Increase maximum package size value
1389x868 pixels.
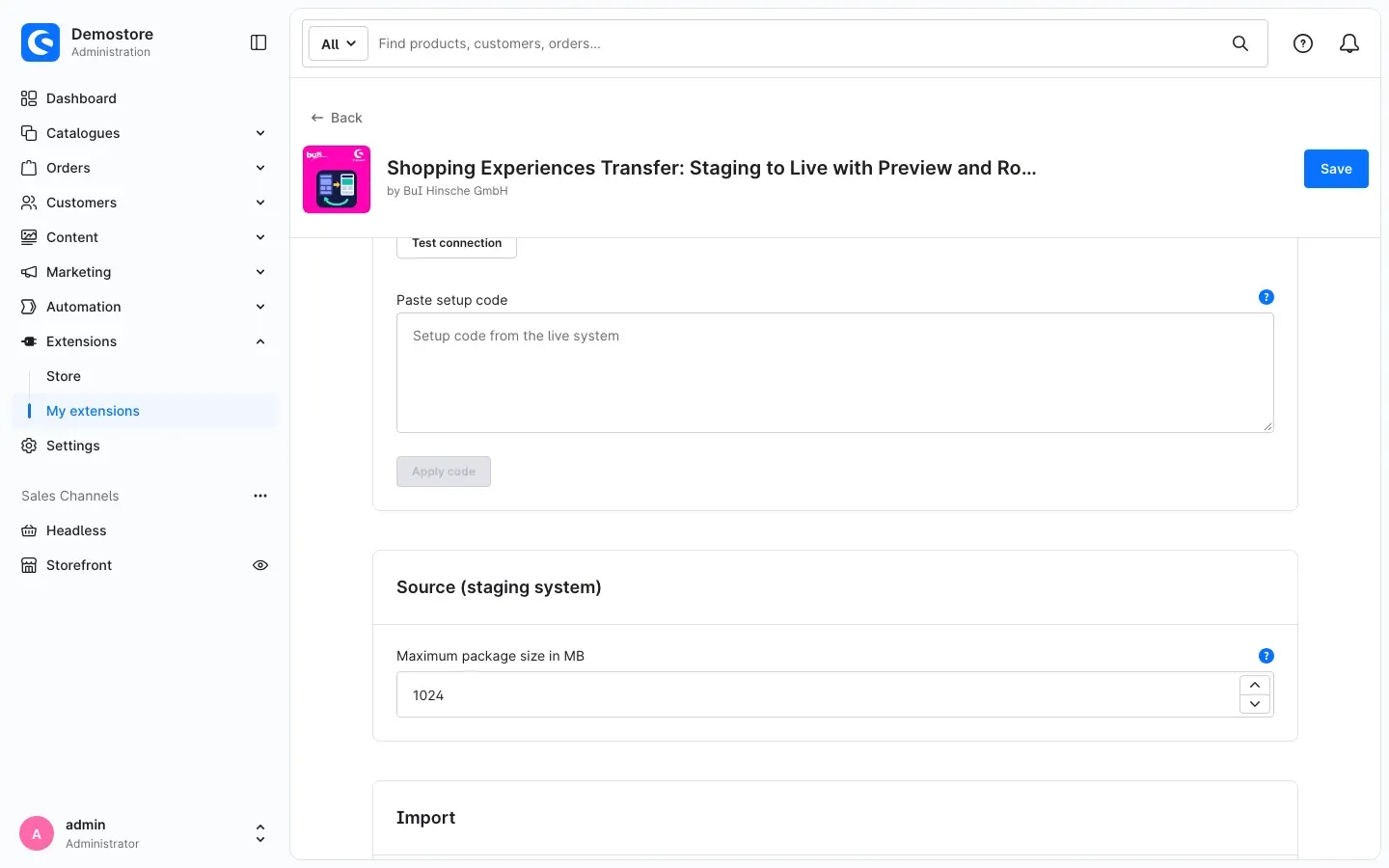(x=1255, y=685)
